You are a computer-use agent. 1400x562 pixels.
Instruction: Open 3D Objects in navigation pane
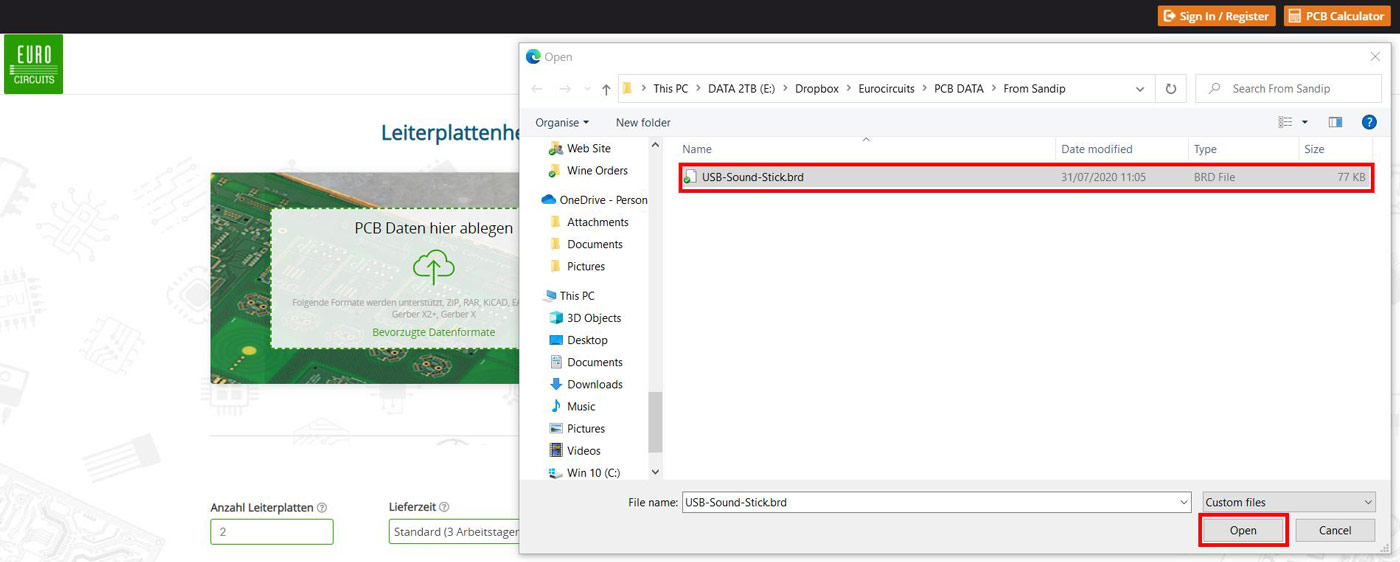[x=593, y=318]
